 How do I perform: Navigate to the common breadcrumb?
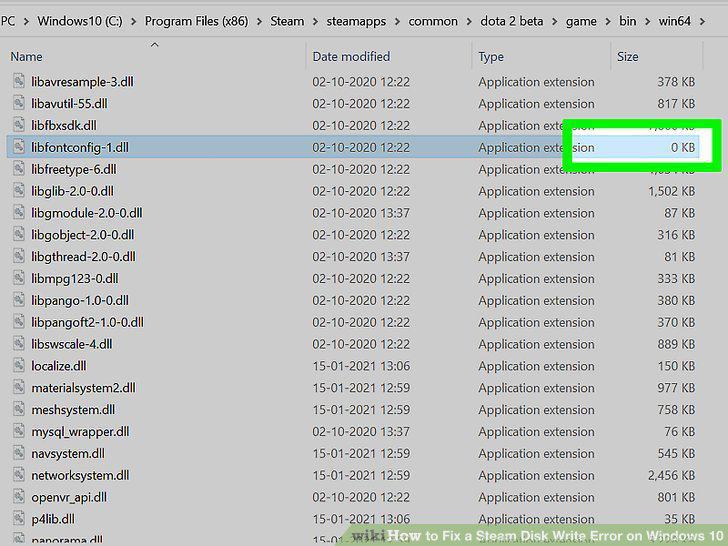coord(433,21)
